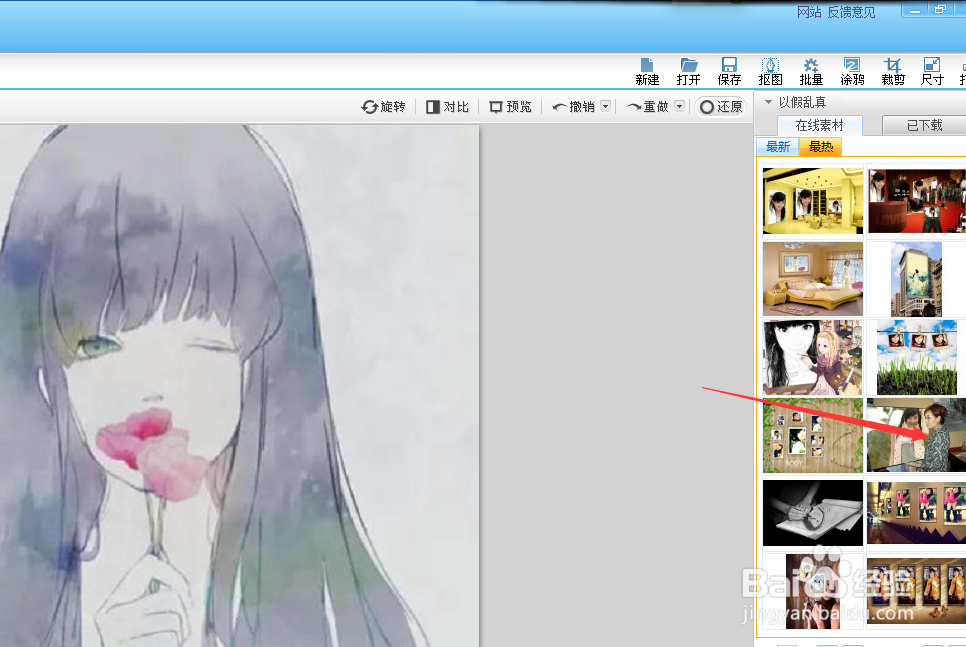The image size is (966, 647).
Task: Switch to the 在线素材 tab
Action: coord(819,125)
